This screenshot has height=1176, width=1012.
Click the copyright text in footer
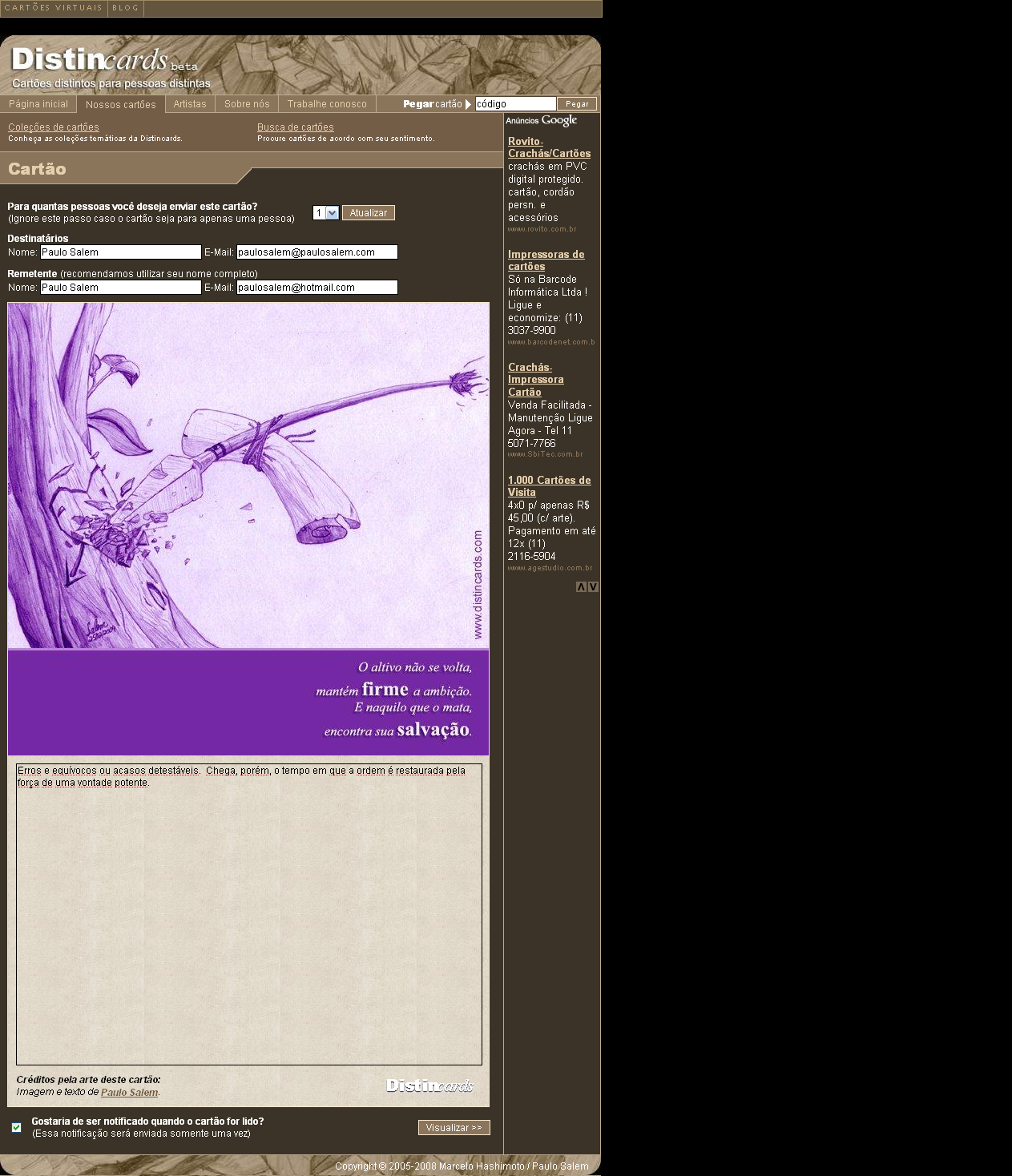click(462, 1166)
